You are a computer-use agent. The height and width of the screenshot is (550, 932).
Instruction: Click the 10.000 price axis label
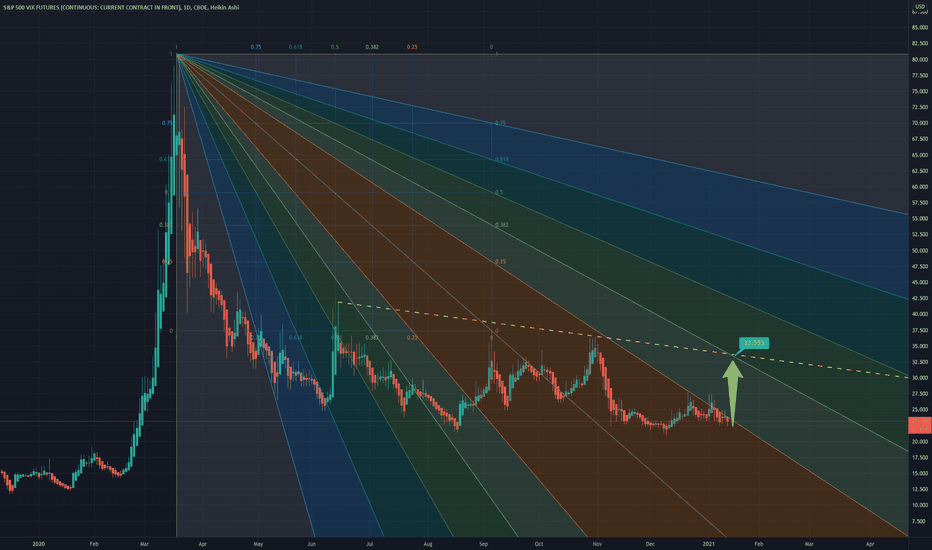pyautogui.click(x=920, y=505)
